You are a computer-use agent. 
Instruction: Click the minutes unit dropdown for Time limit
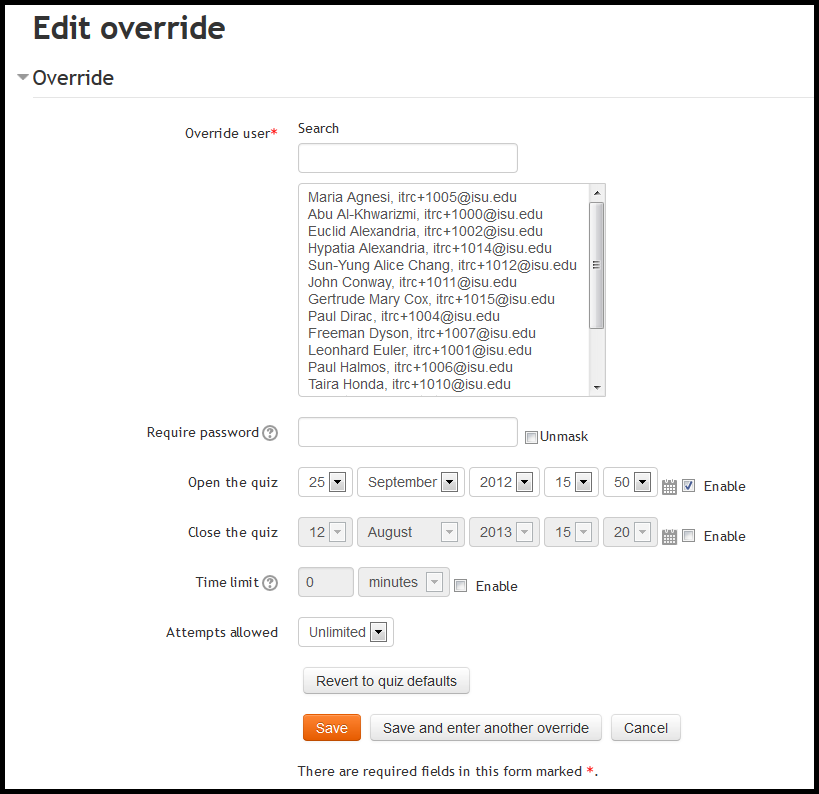pos(404,582)
